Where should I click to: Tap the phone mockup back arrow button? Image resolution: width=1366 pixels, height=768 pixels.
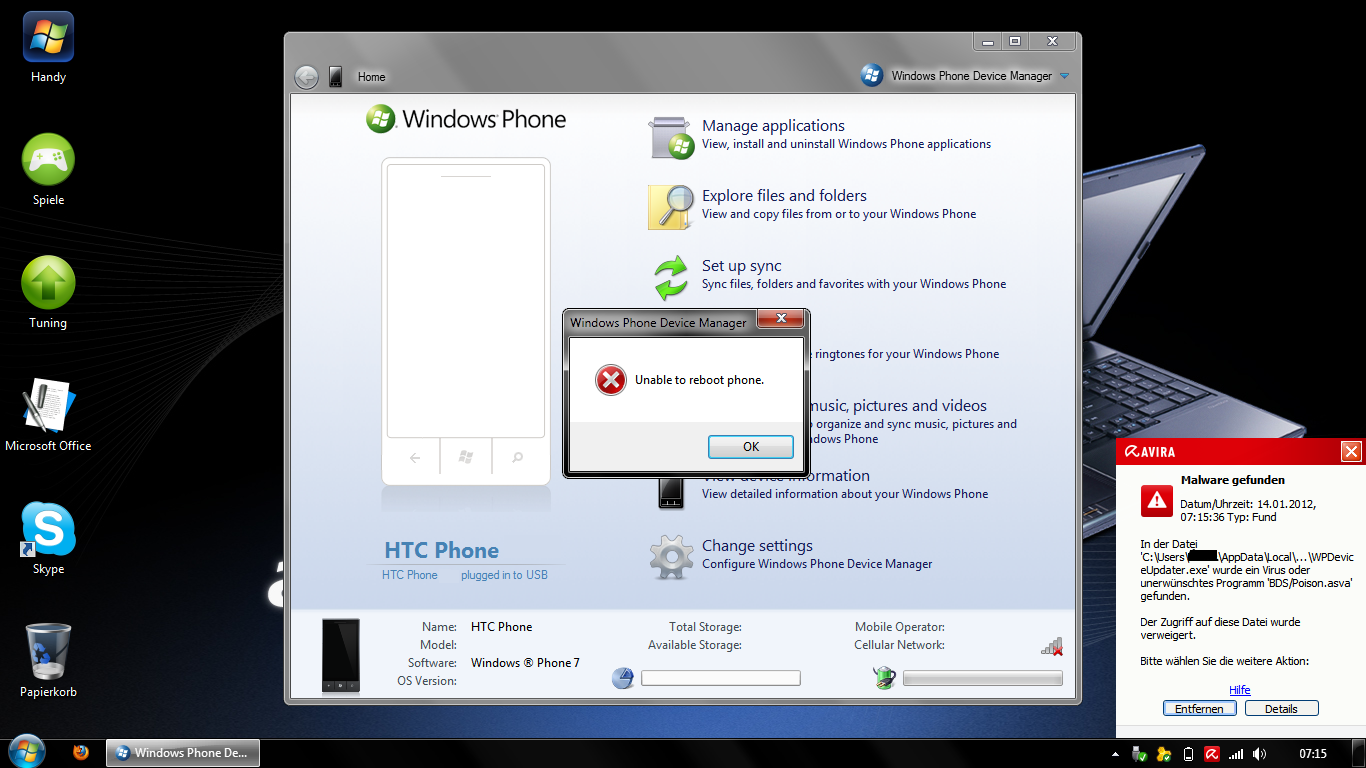415,457
